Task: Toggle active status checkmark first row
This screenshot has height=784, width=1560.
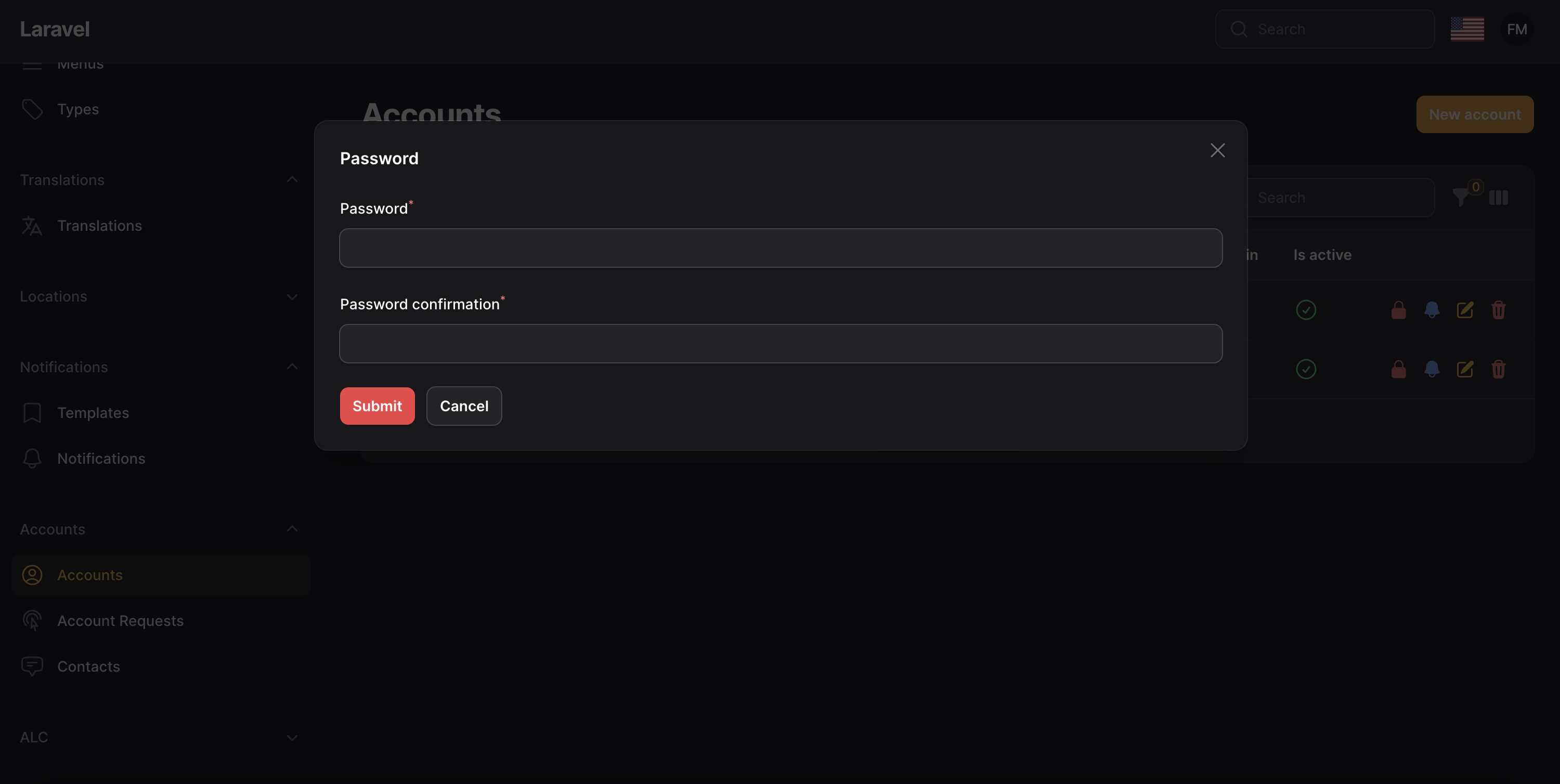Action: pos(1307,308)
